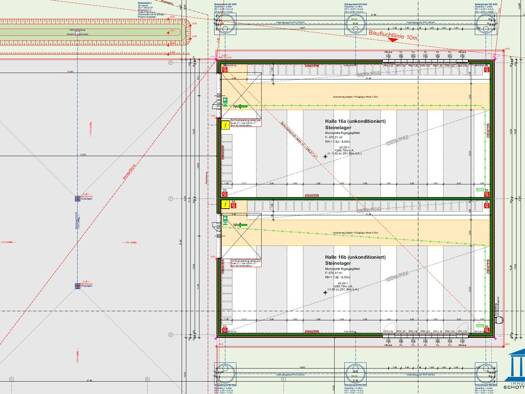Click the top-center circular foundation symbol
Image resolution: width=525 pixels, height=394 pixels.
point(355,23)
